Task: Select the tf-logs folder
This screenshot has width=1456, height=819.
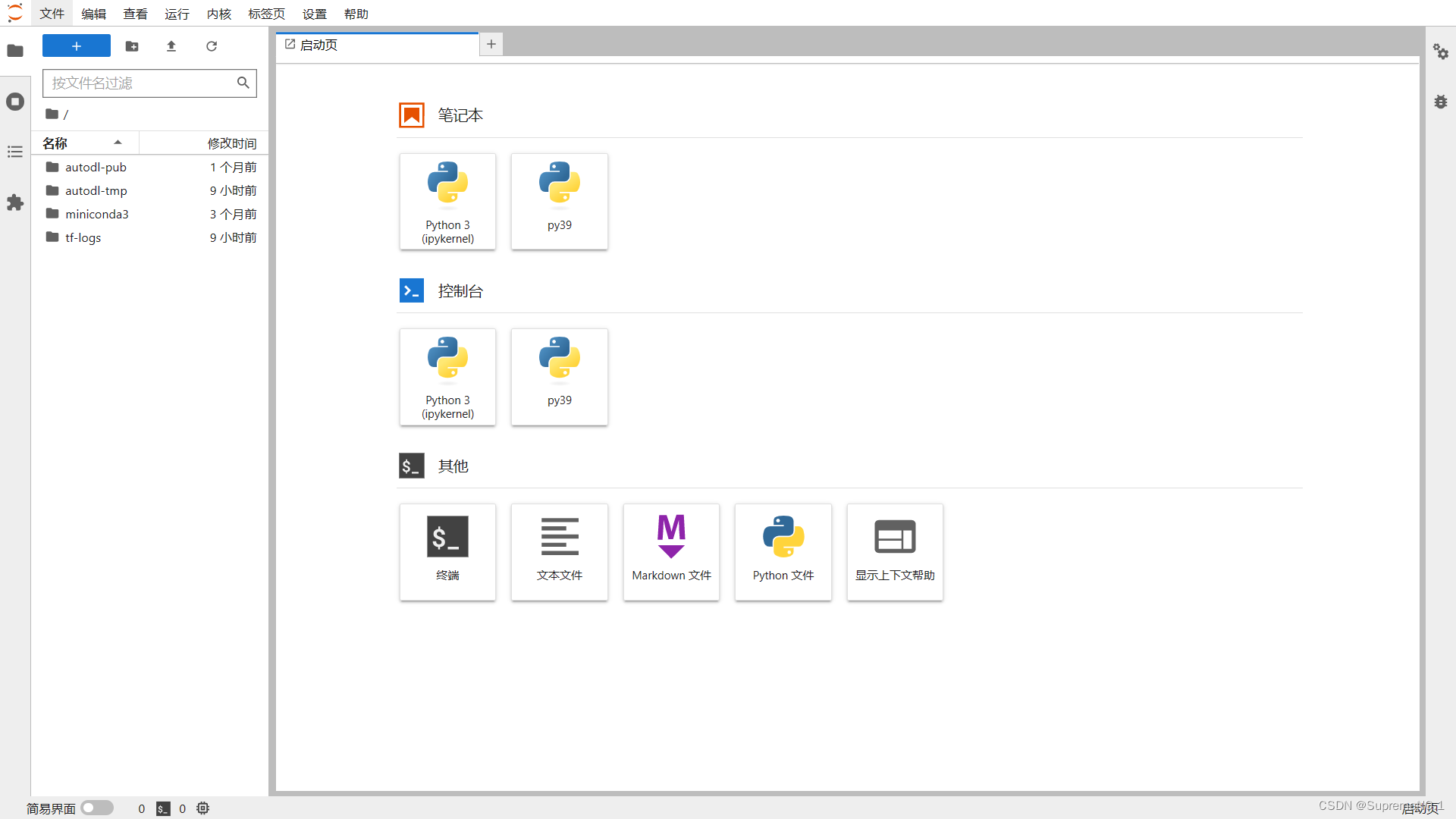Action: coord(149,237)
